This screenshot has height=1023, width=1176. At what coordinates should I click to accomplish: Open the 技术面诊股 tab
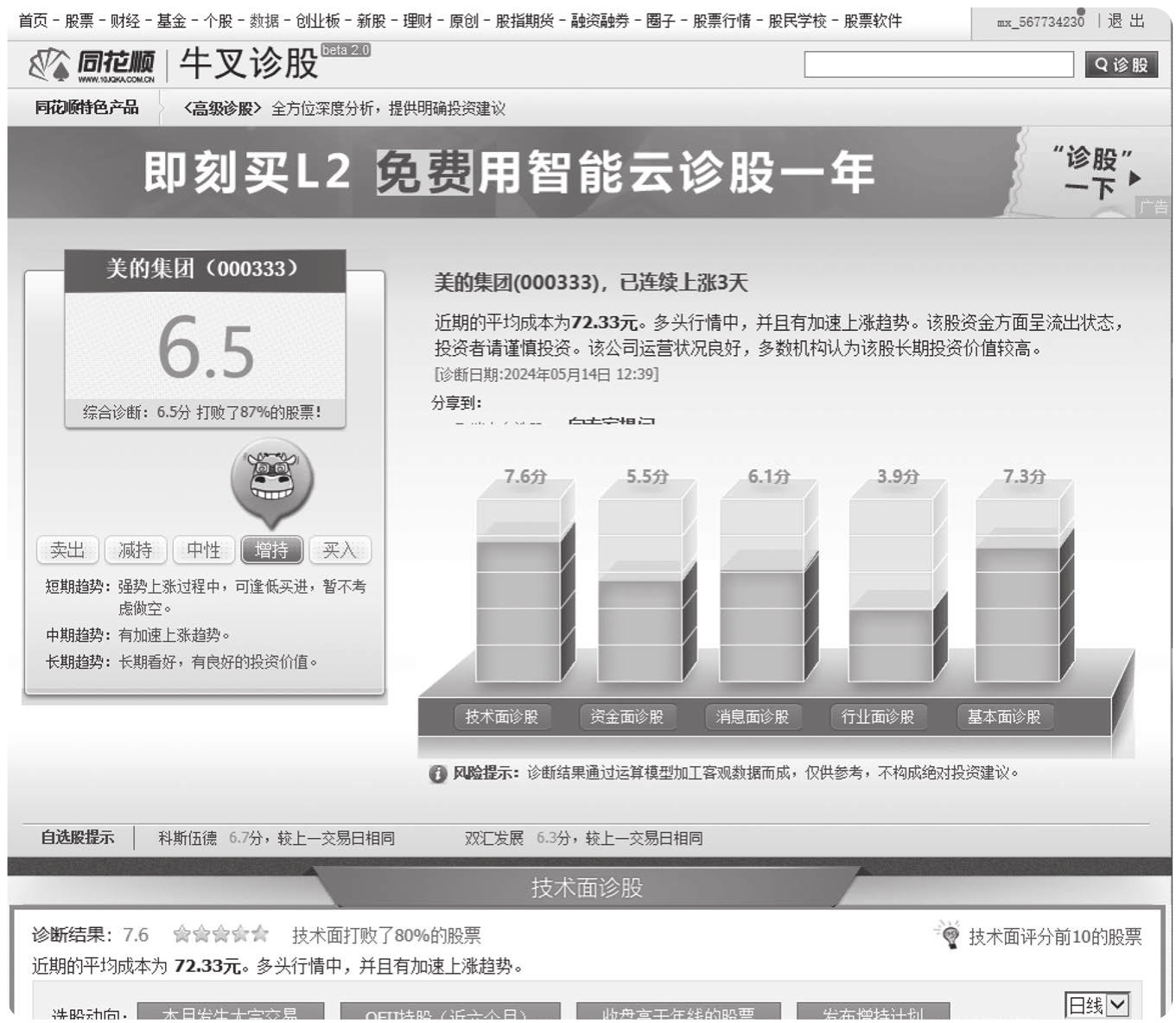coord(501,716)
